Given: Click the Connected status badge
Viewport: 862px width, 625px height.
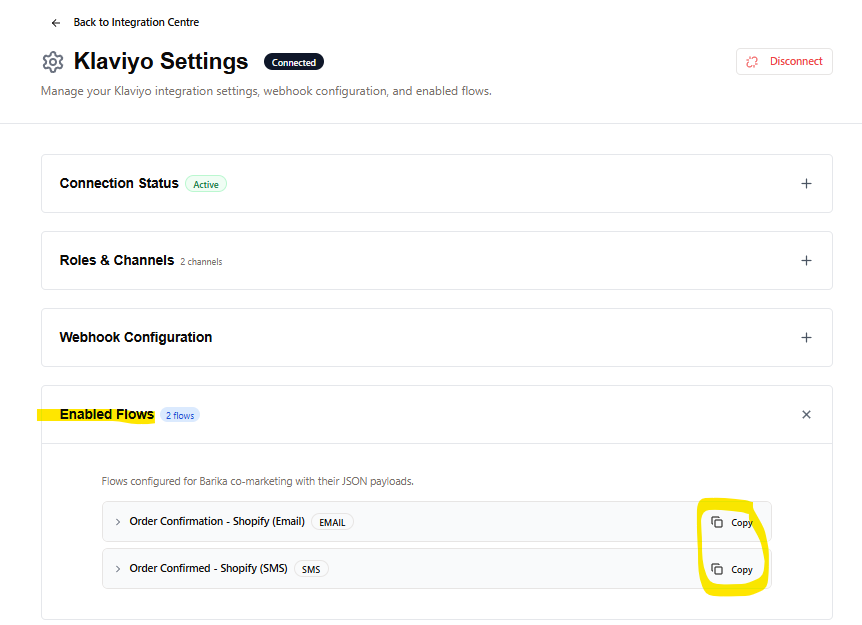Looking at the screenshot, I should 294,62.
